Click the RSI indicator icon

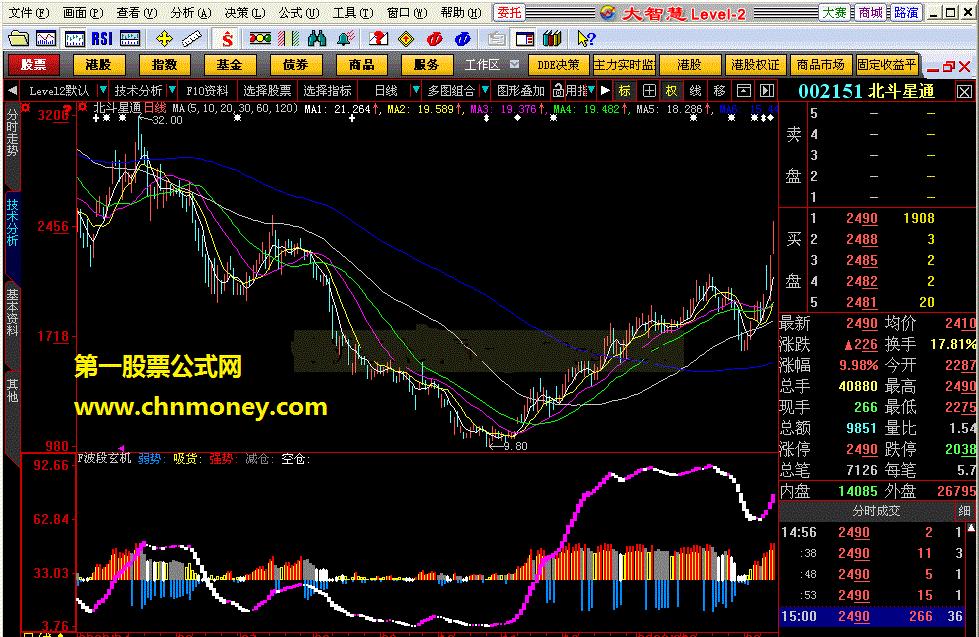pos(102,39)
